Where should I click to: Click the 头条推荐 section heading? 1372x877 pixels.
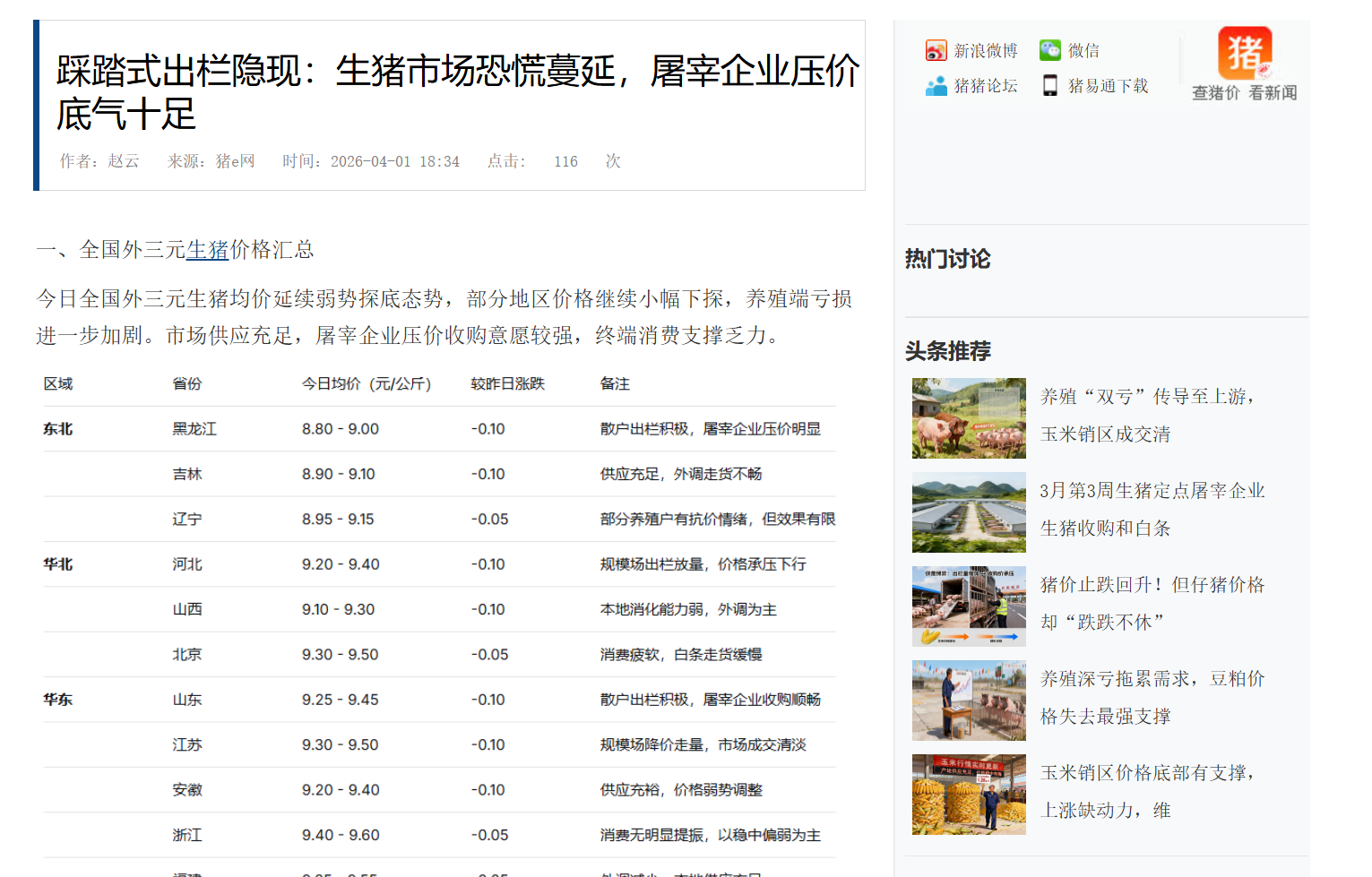coord(947,351)
